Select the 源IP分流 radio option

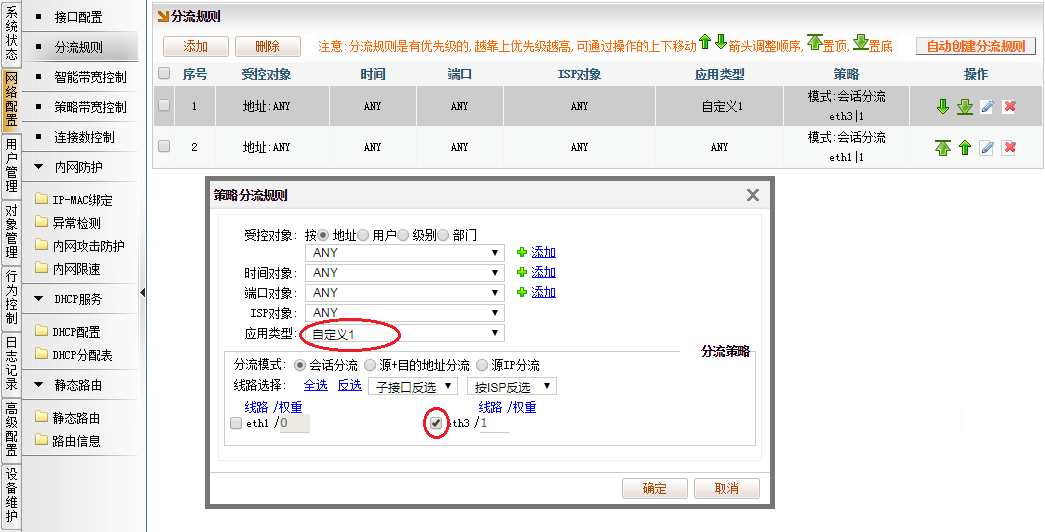(x=483, y=365)
